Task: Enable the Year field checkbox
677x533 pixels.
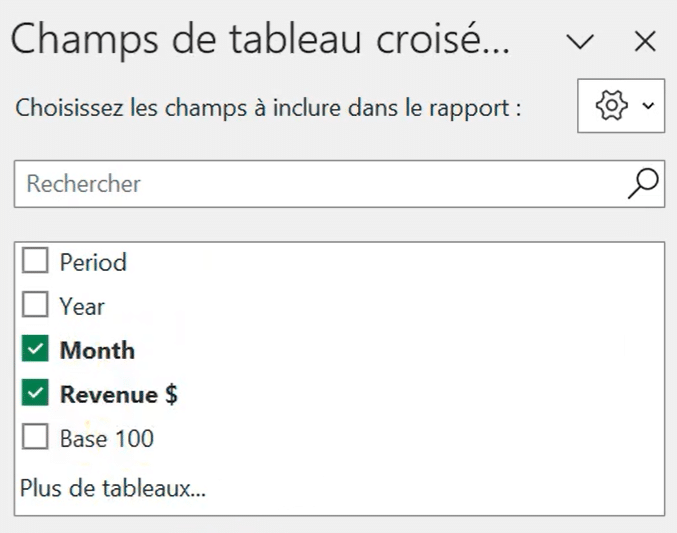Action: click(x=35, y=305)
